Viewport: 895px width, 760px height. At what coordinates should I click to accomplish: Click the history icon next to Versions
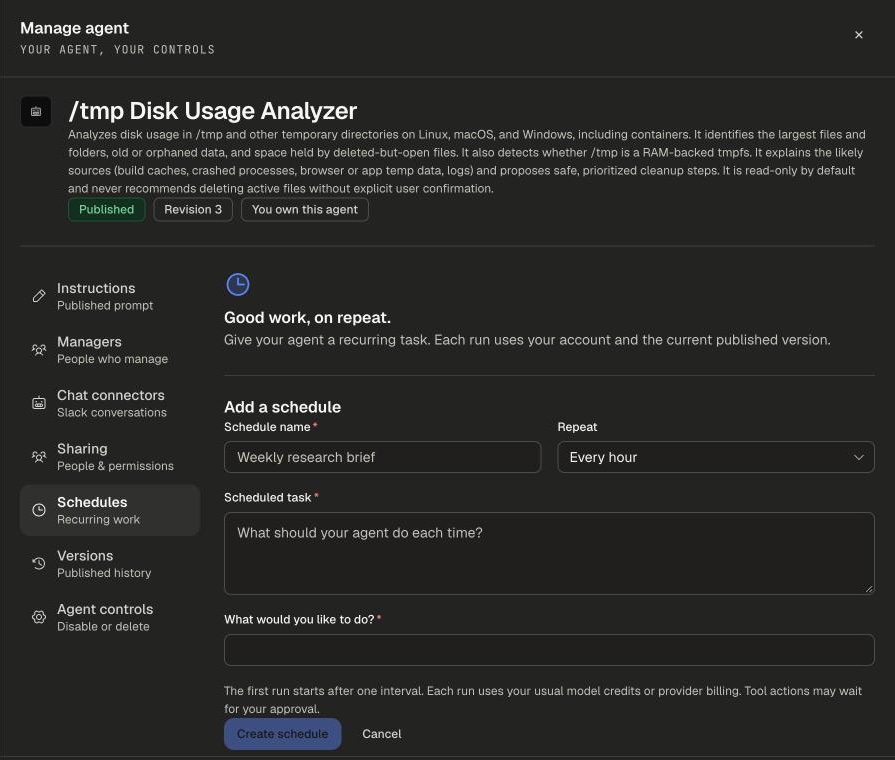coord(39,564)
